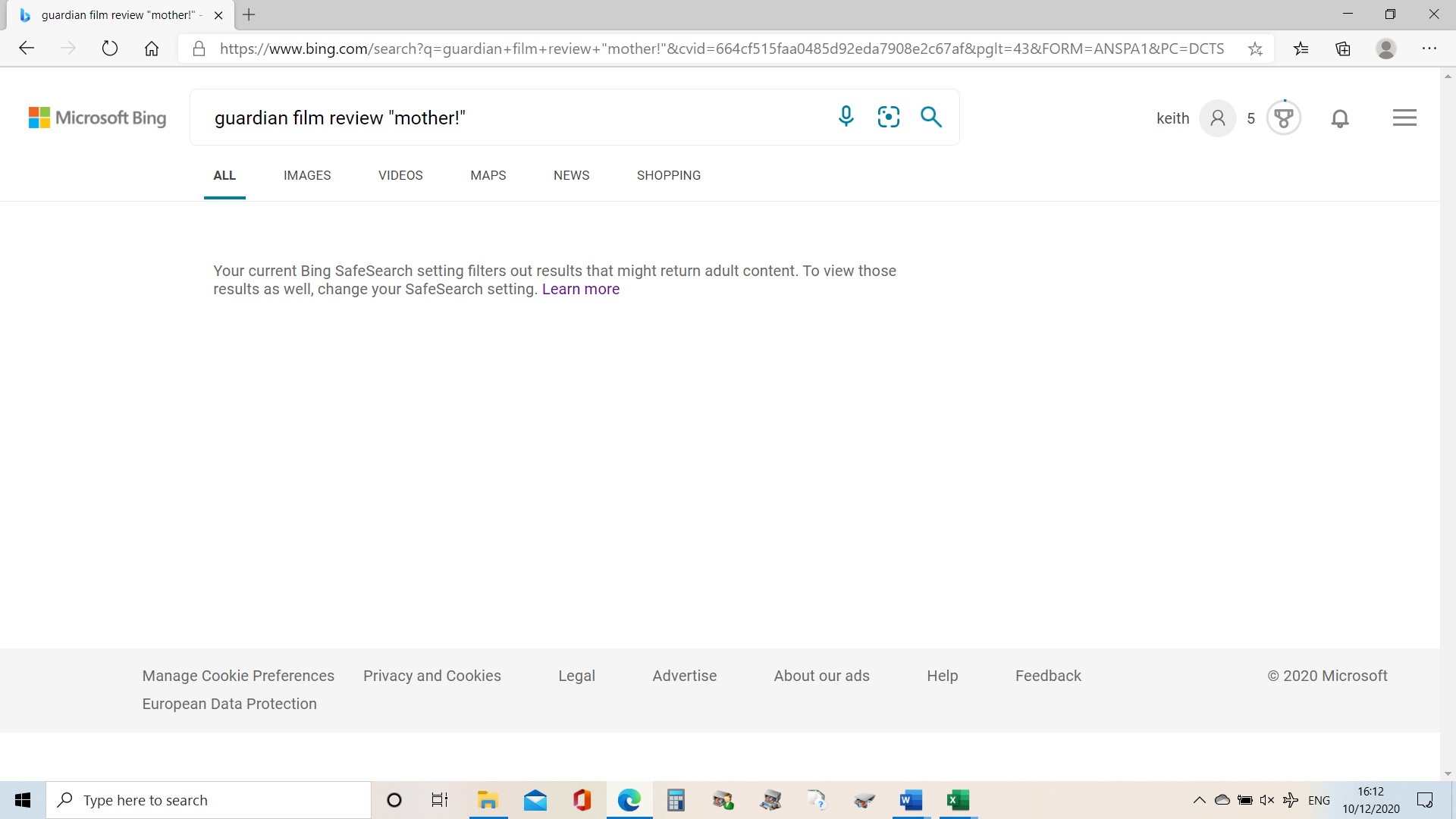Switch to the NEWS tab
The width and height of the screenshot is (1456, 819).
pos(572,175)
